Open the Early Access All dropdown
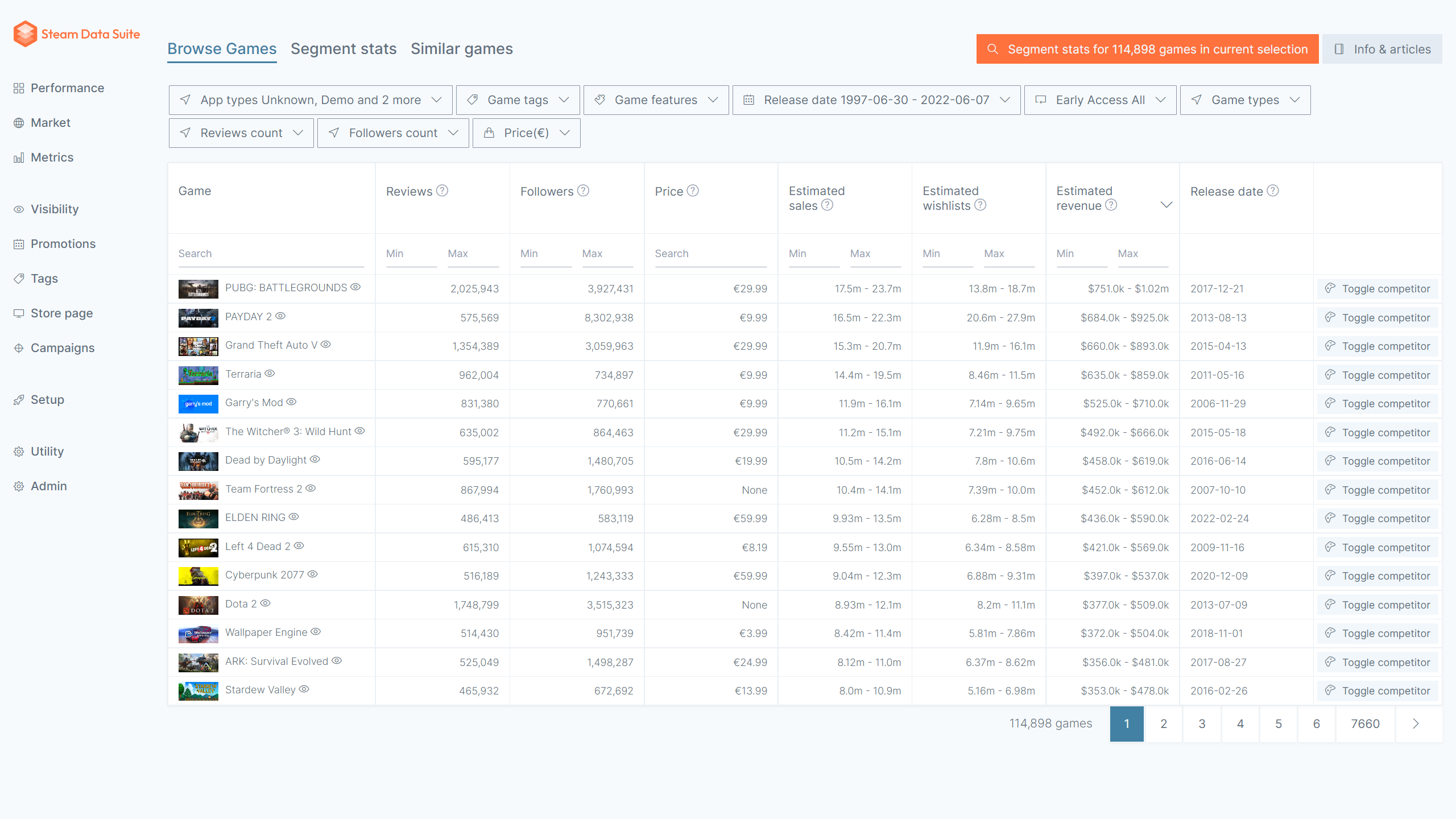Screen dimensions: 1456x819 click(x=1100, y=100)
